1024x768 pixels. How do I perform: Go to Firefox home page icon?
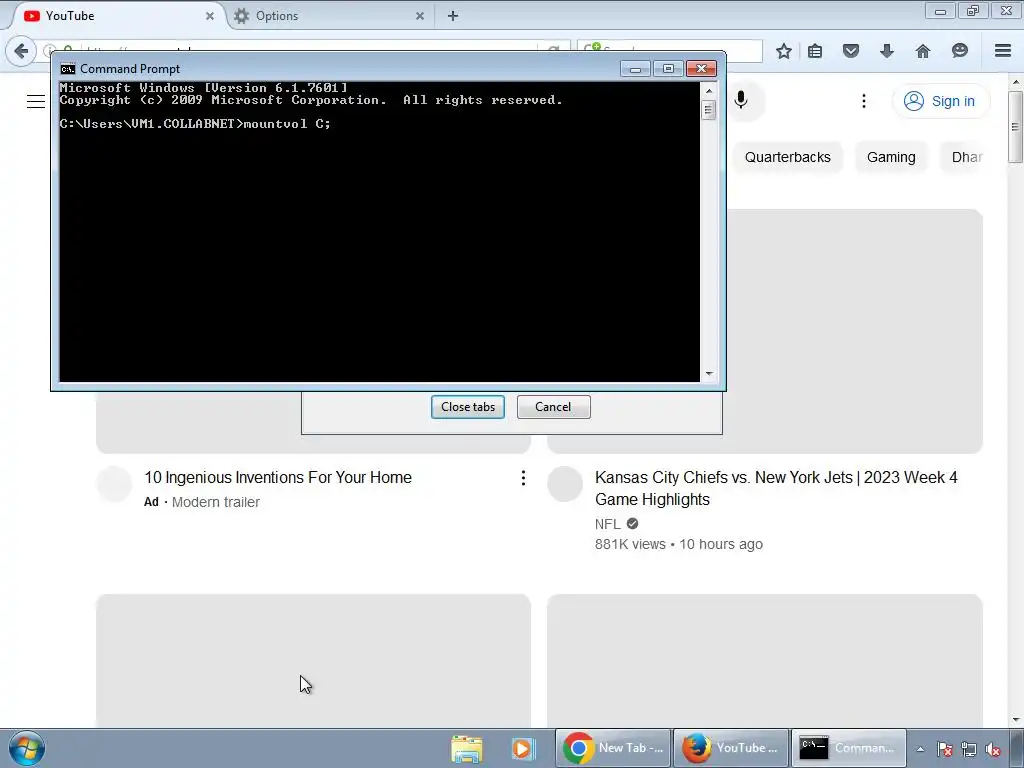(922, 51)
